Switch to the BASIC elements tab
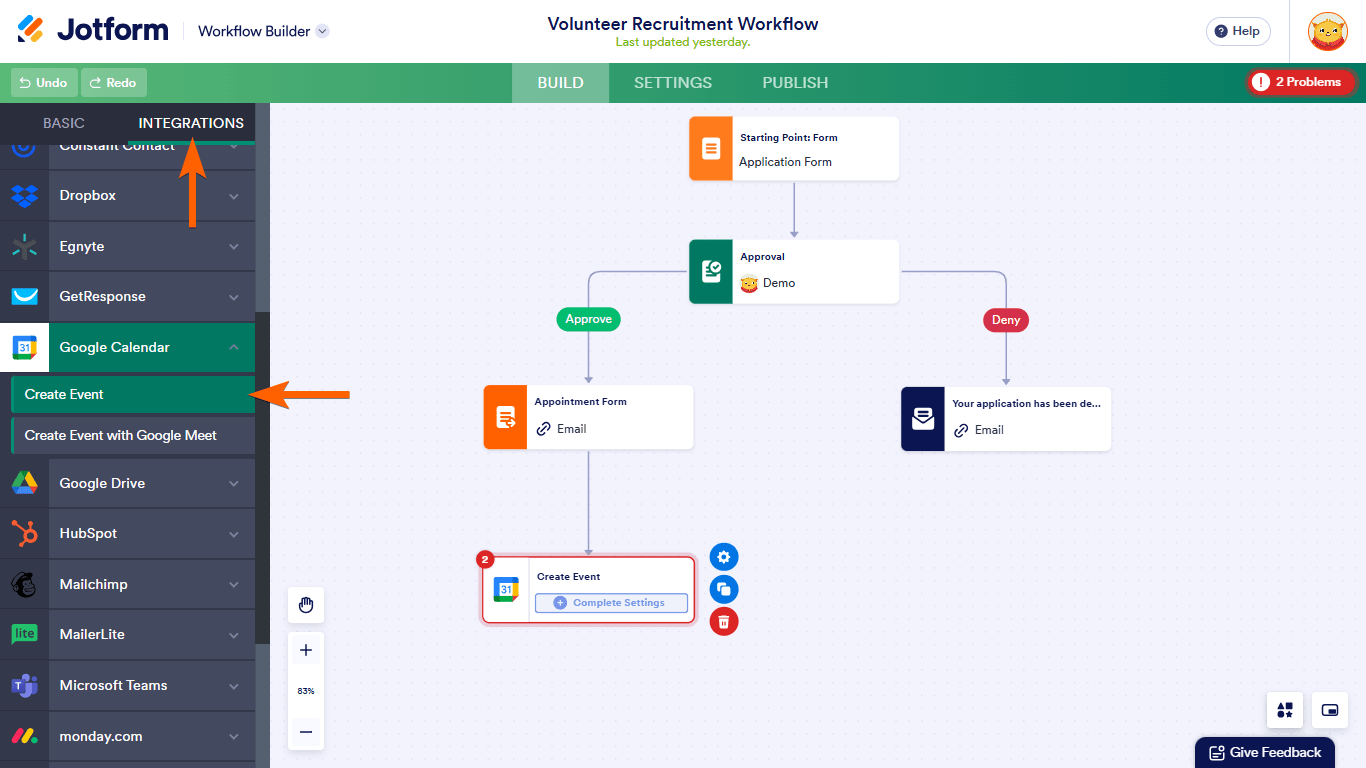This screenshot has height=768, width=1366. pyautogui.click(x=64, y=123)
